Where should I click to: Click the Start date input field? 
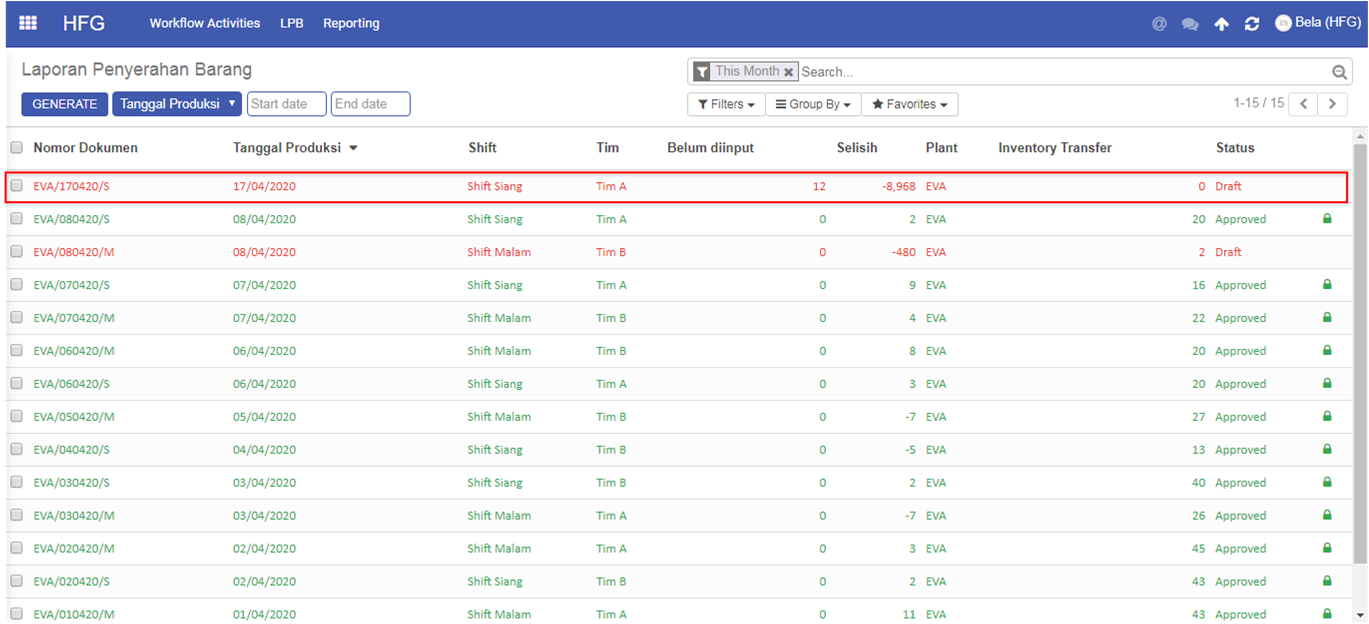coord(287,104)
